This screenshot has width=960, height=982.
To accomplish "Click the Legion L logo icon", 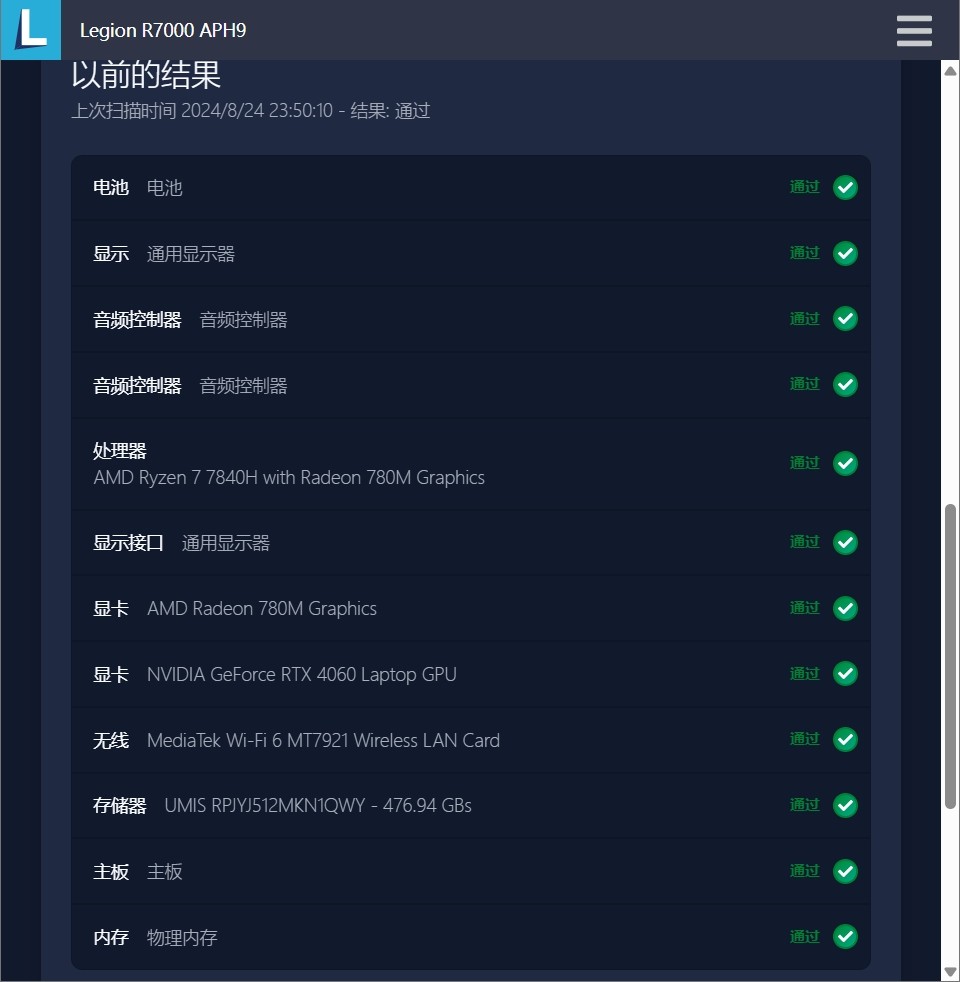I will (31, 29).
